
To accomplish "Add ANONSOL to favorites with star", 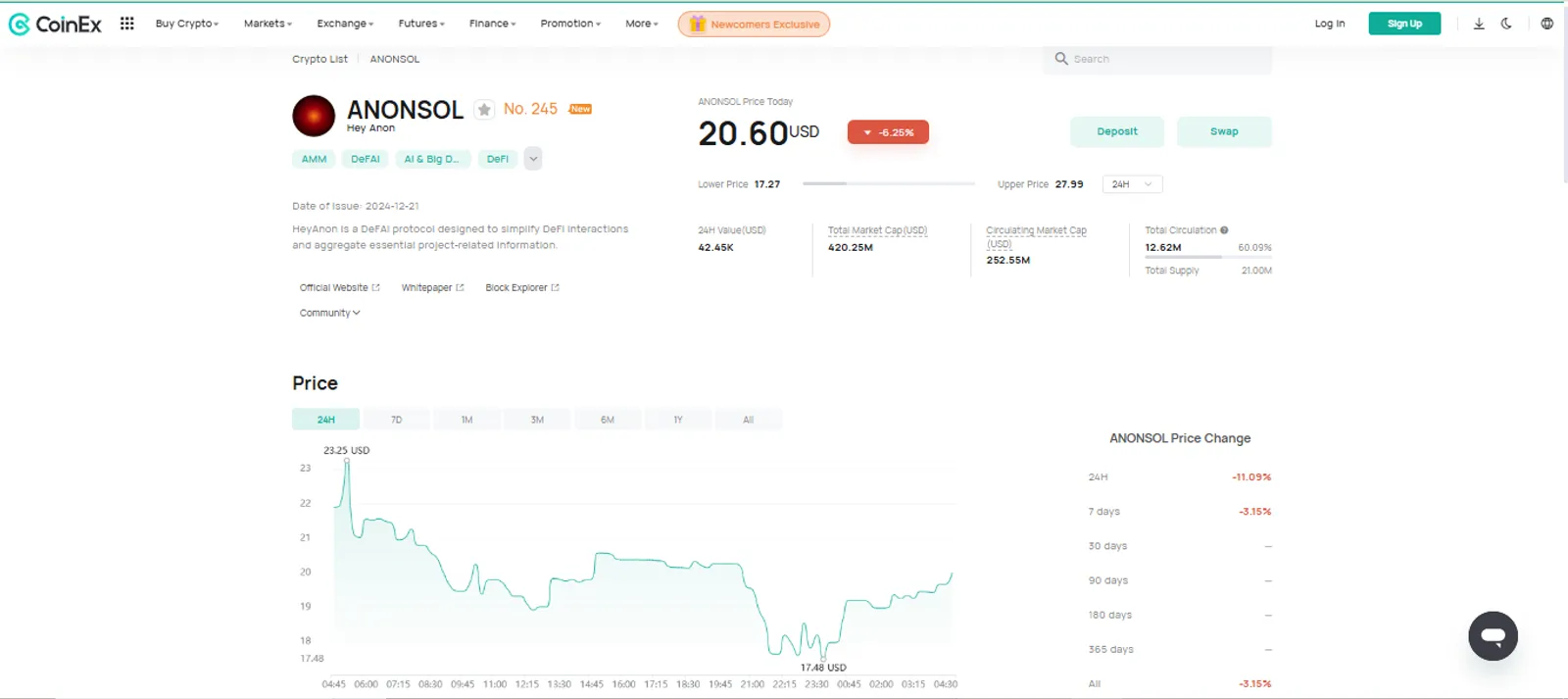I will point(484,110).
